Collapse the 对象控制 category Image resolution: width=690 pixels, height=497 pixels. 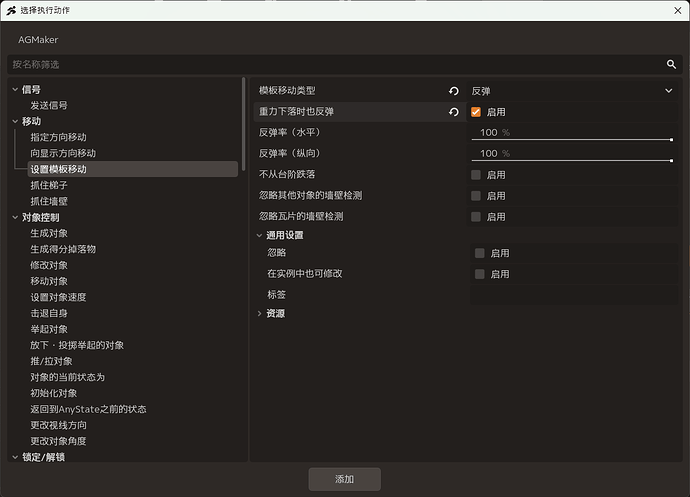click(15, 217)
